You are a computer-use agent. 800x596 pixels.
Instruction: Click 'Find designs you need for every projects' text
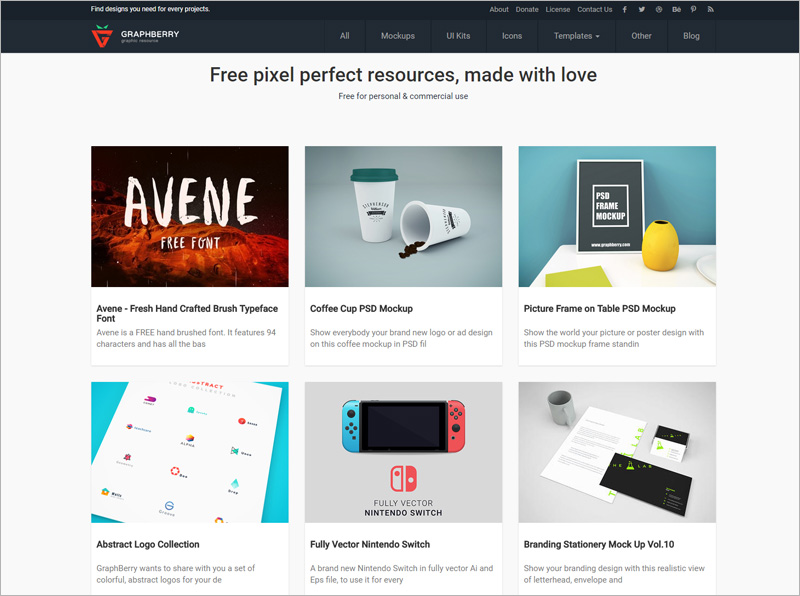[150, 9]
